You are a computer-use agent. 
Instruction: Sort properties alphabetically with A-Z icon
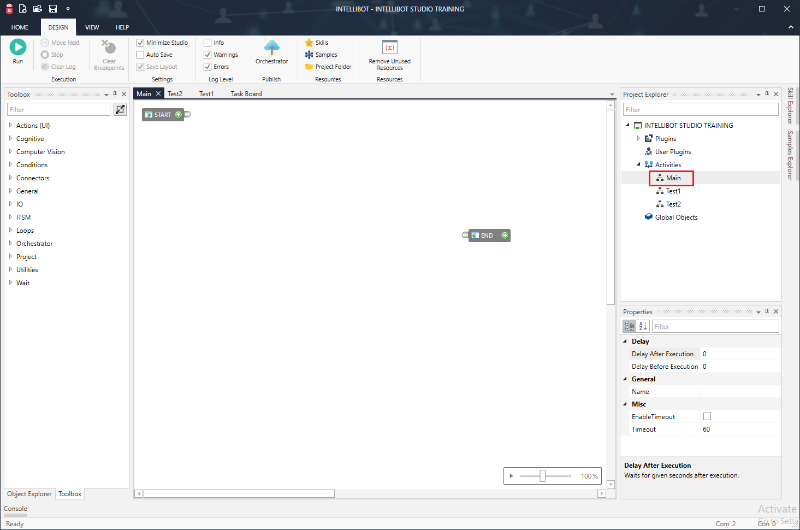tap(643, 326)
